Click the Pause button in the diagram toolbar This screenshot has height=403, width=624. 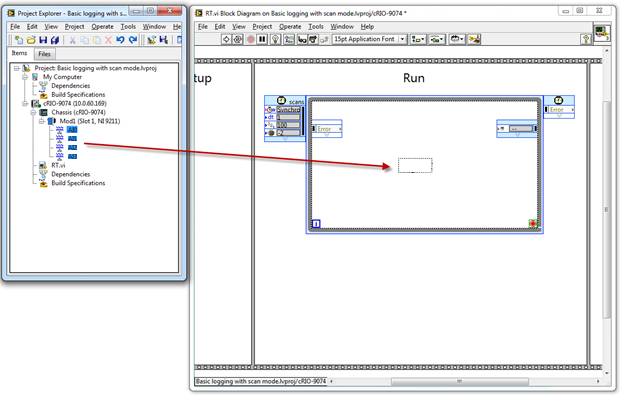(x=263, y=40)
